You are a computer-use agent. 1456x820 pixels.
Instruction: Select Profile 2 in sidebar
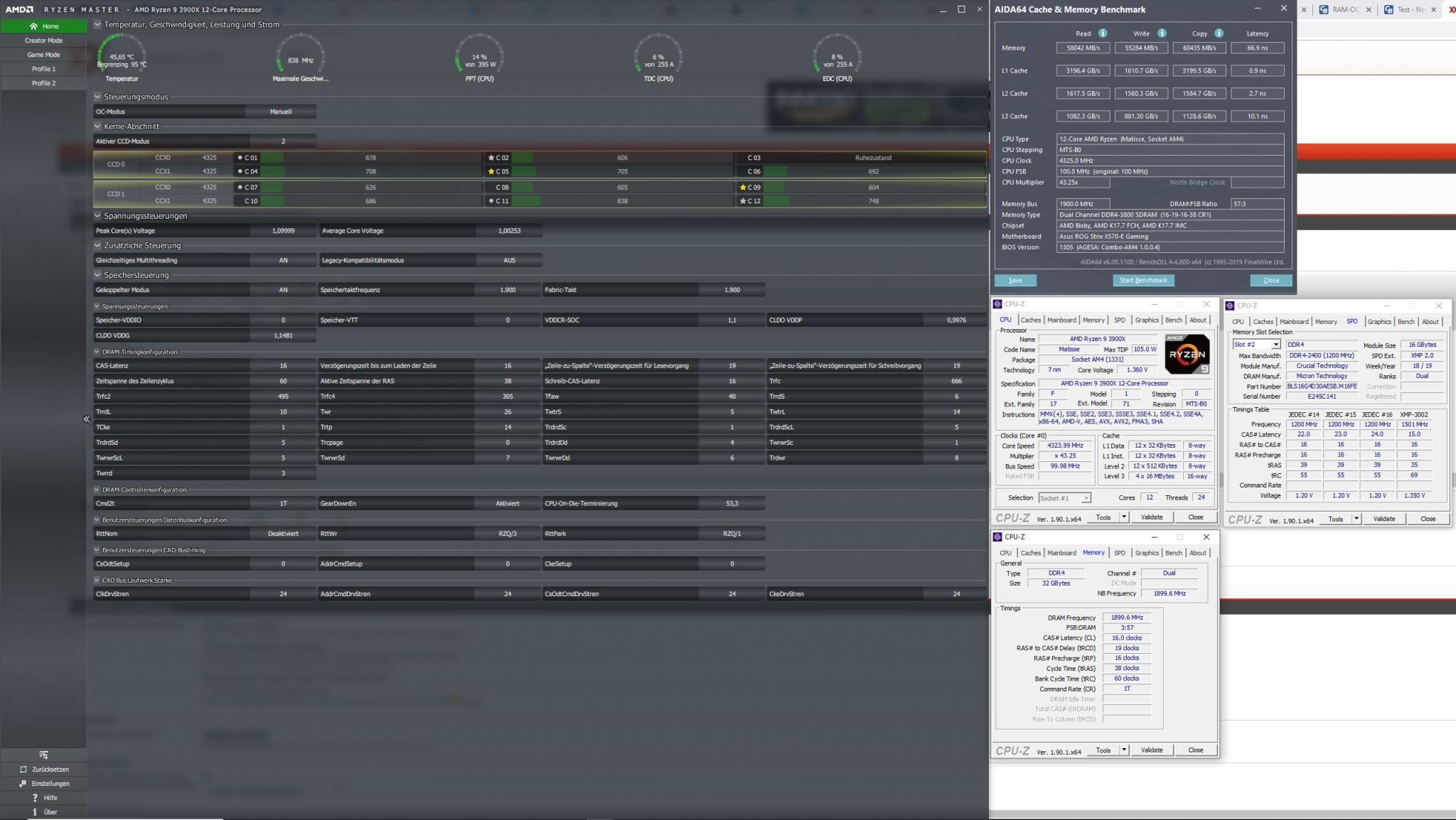pos(43,83)
